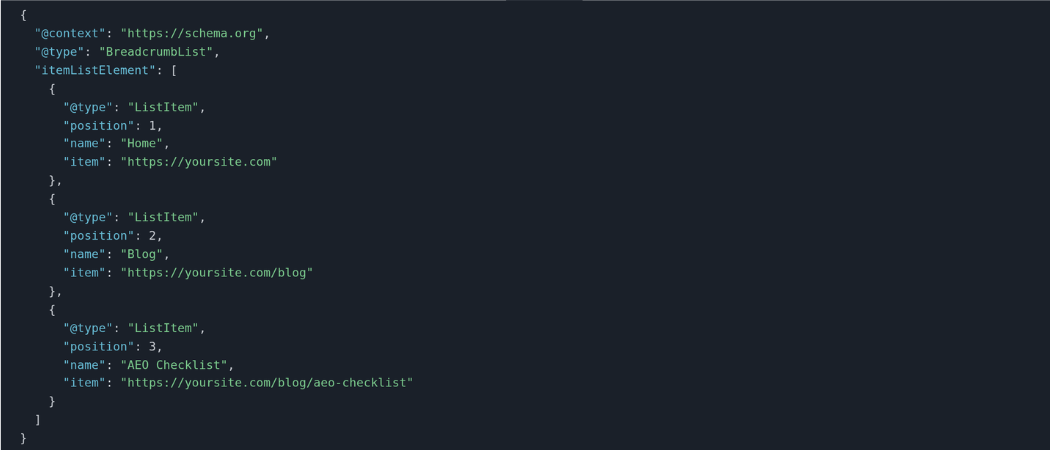
Task: Click the "item" key of the Blog entry
Action: (x=85, y=273)
